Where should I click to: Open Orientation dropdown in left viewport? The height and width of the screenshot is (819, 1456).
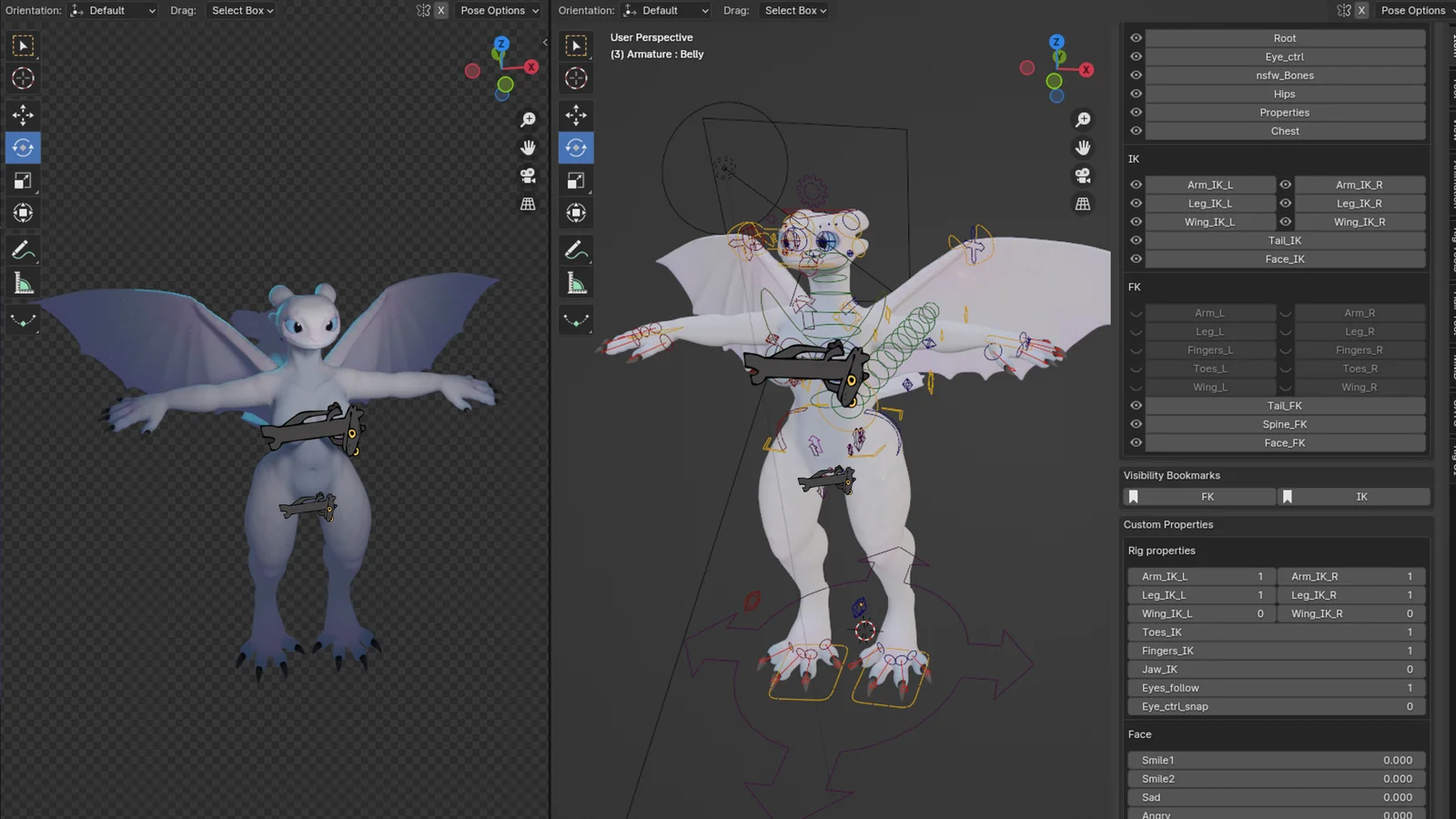[114, 11]
